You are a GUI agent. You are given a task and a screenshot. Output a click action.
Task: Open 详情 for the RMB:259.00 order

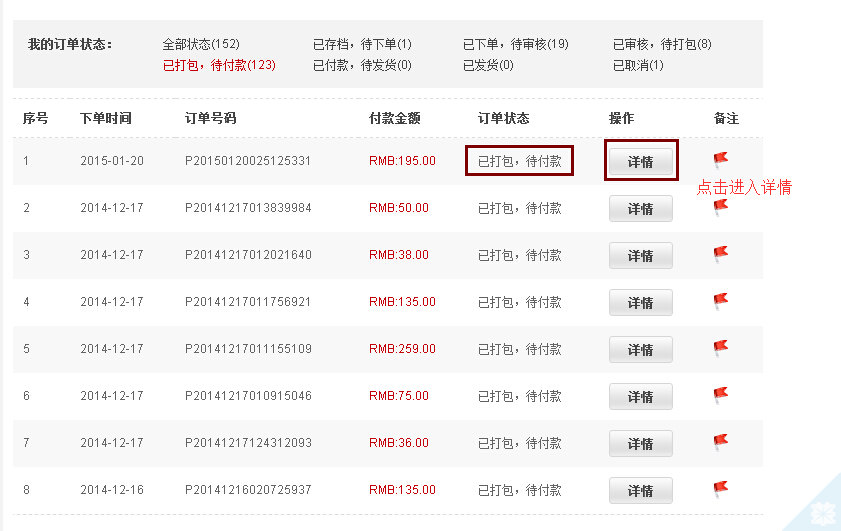(x=640, y=350)
